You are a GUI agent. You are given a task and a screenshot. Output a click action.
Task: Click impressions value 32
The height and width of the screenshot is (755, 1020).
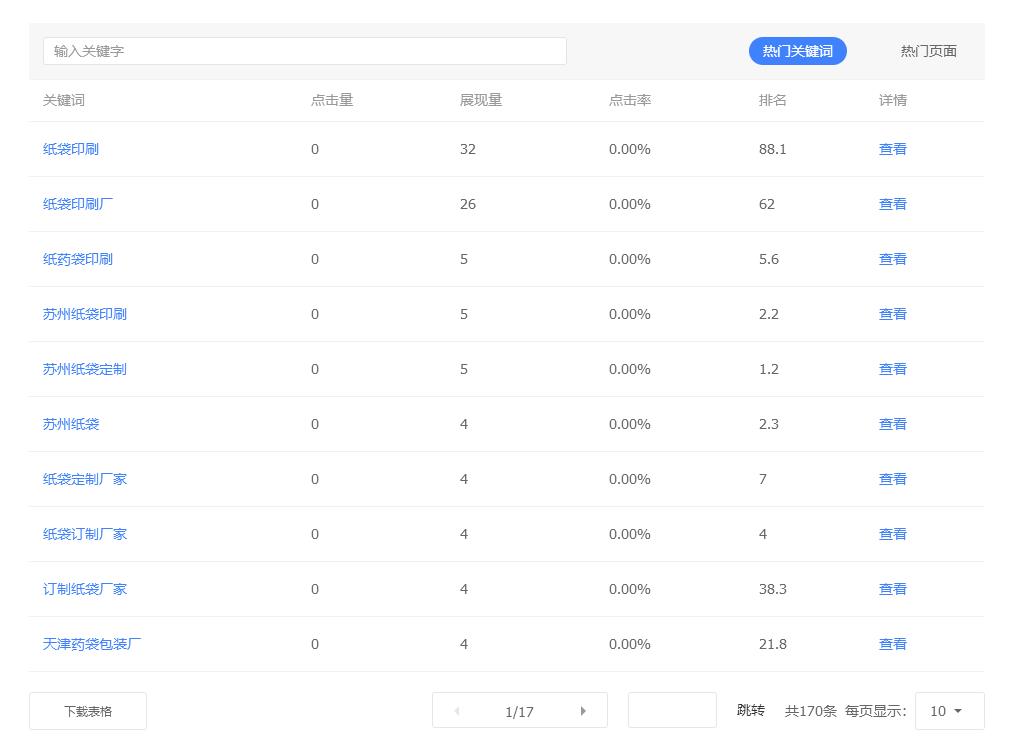[468, 149]
